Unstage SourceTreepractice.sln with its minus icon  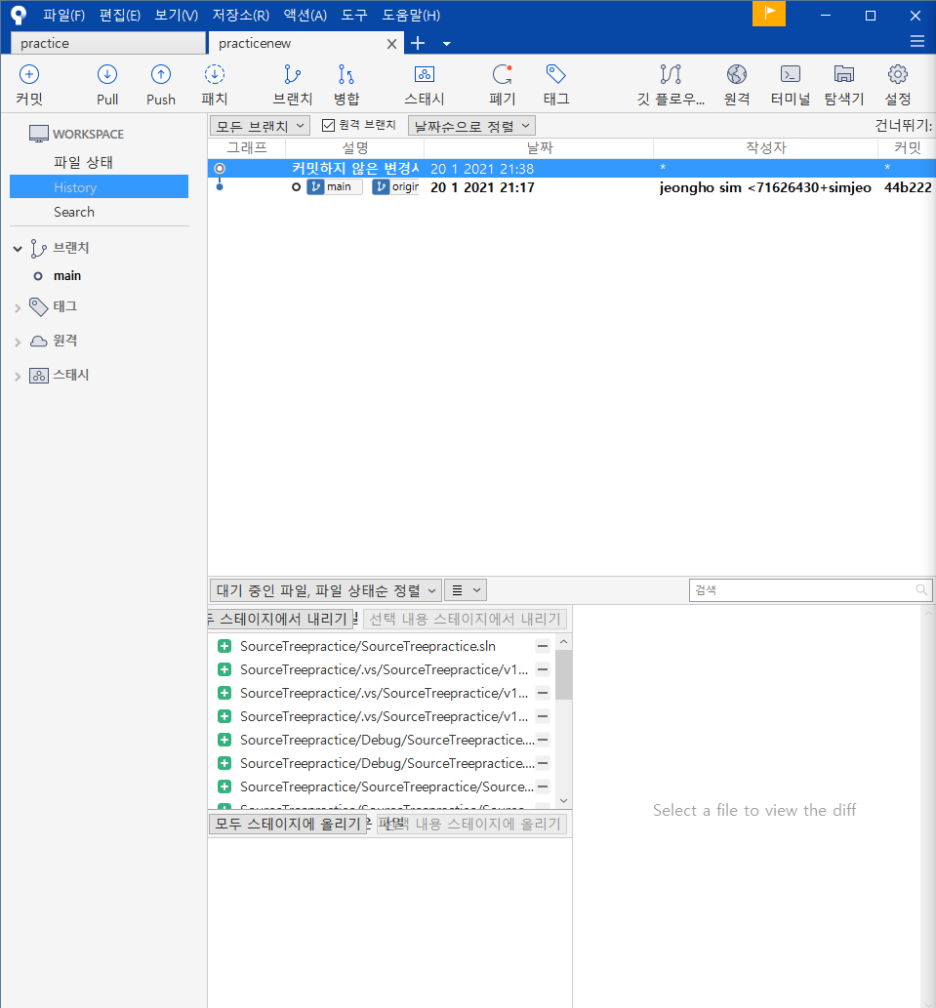pos(543,646)
